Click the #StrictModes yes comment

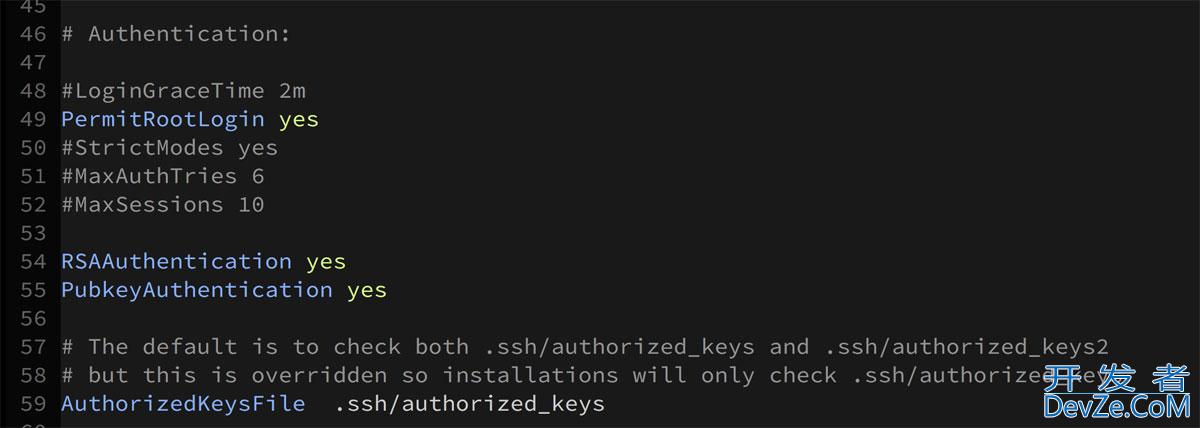click(169, 148)
